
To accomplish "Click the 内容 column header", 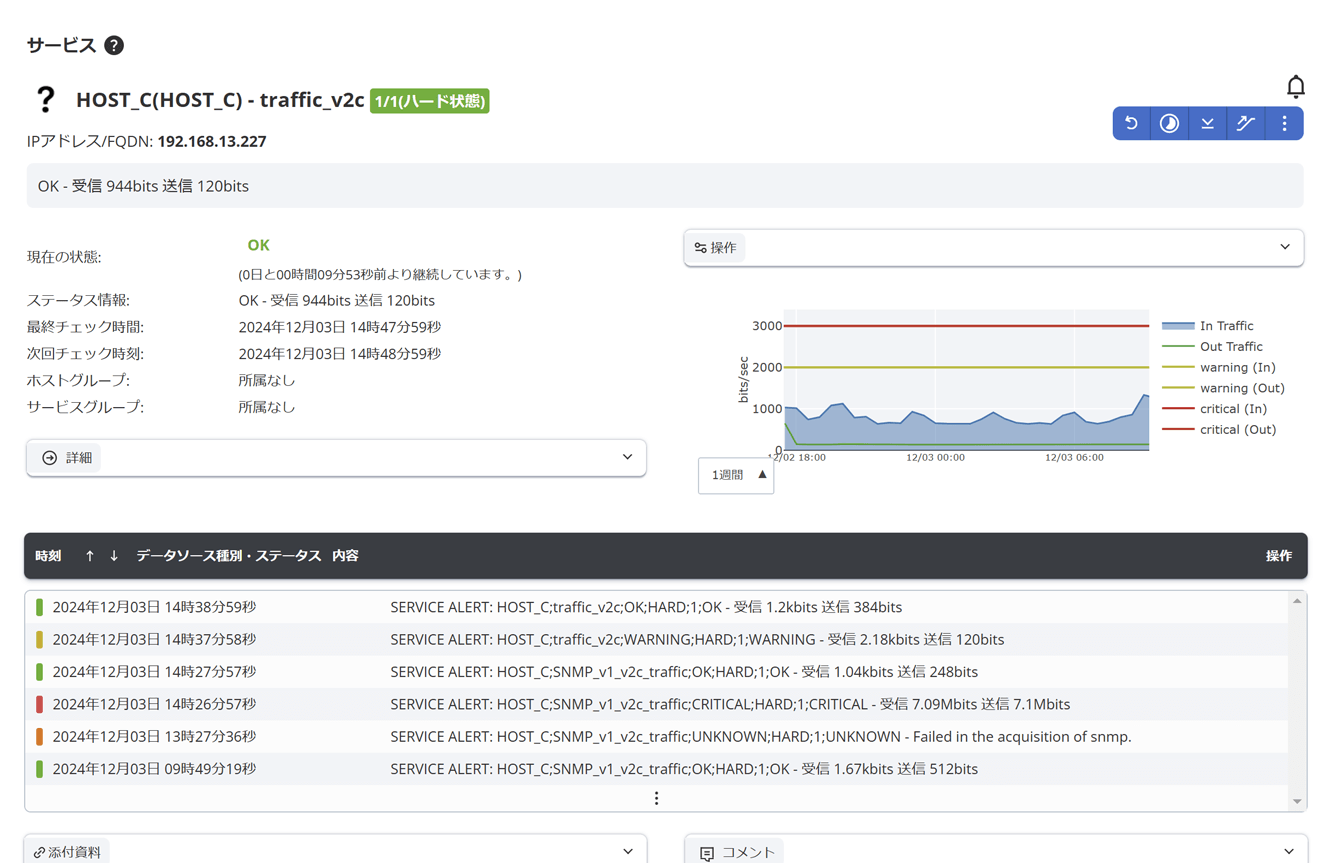I will [x=345, y=556].
